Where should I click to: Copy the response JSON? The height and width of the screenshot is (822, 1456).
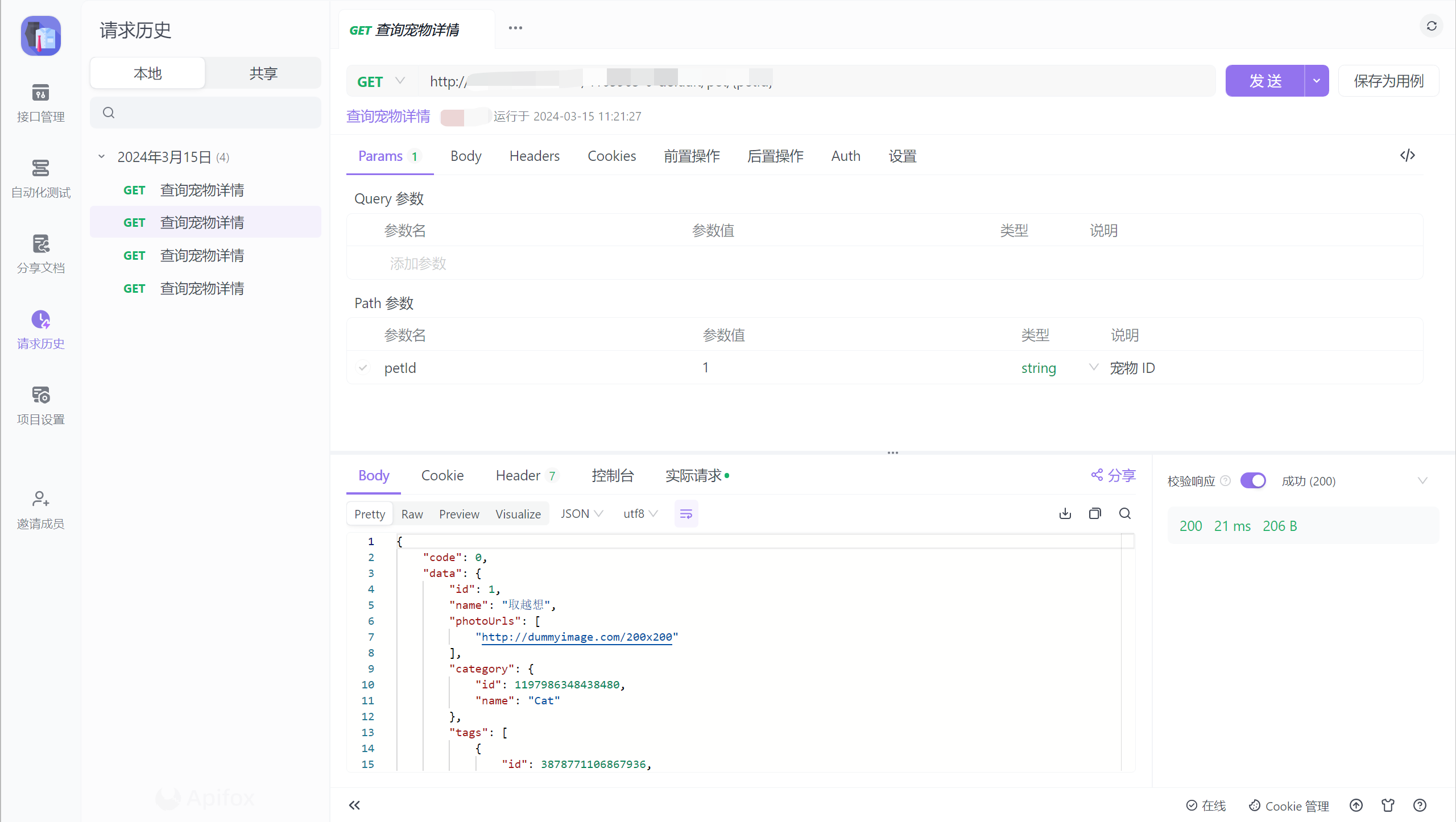point(1095,513)
